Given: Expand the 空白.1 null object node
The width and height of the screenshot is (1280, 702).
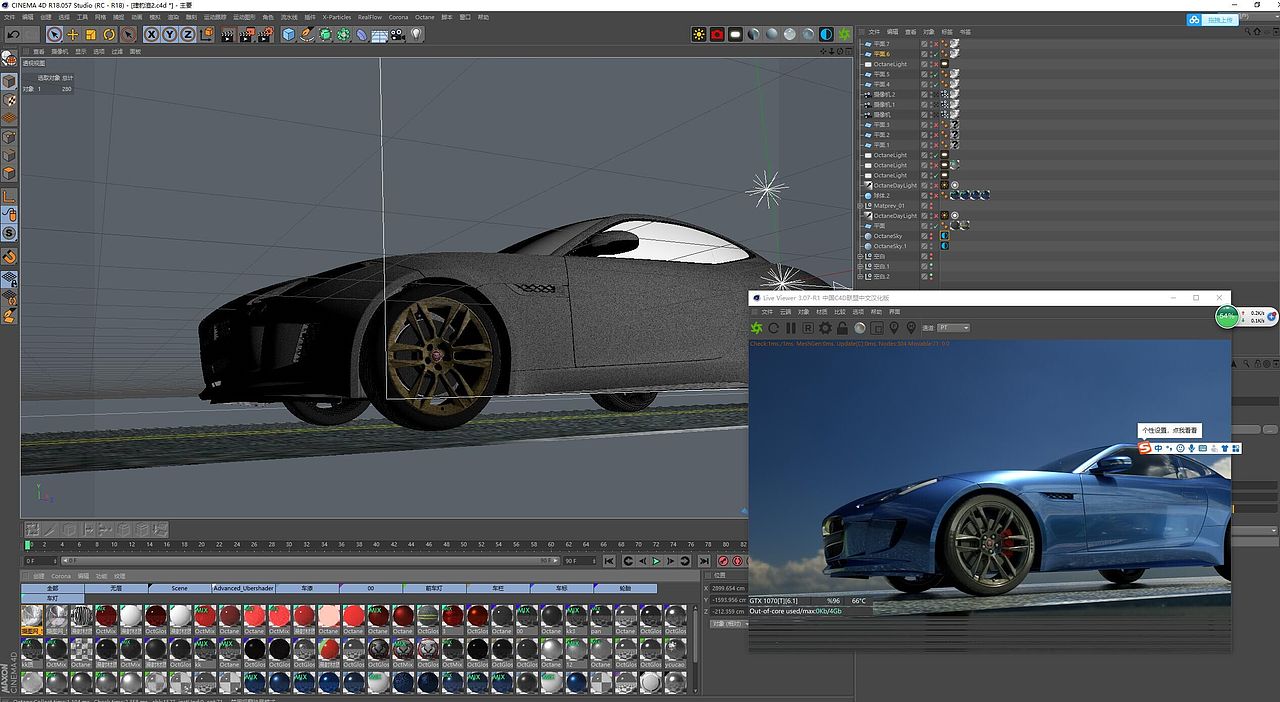Looking at the screenshot, I should coord(860,267).
